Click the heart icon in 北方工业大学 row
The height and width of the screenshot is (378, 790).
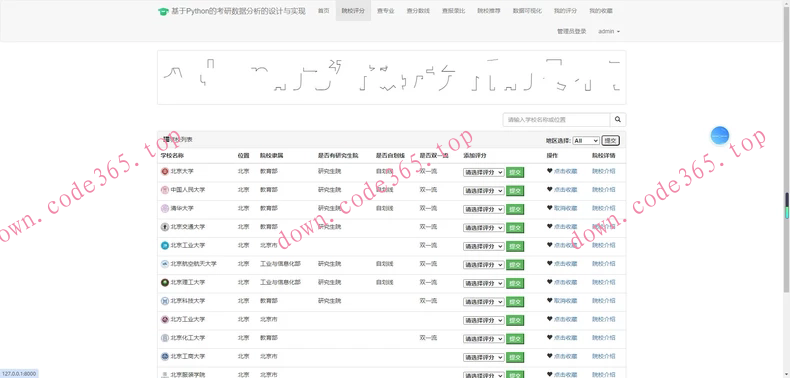550,319
